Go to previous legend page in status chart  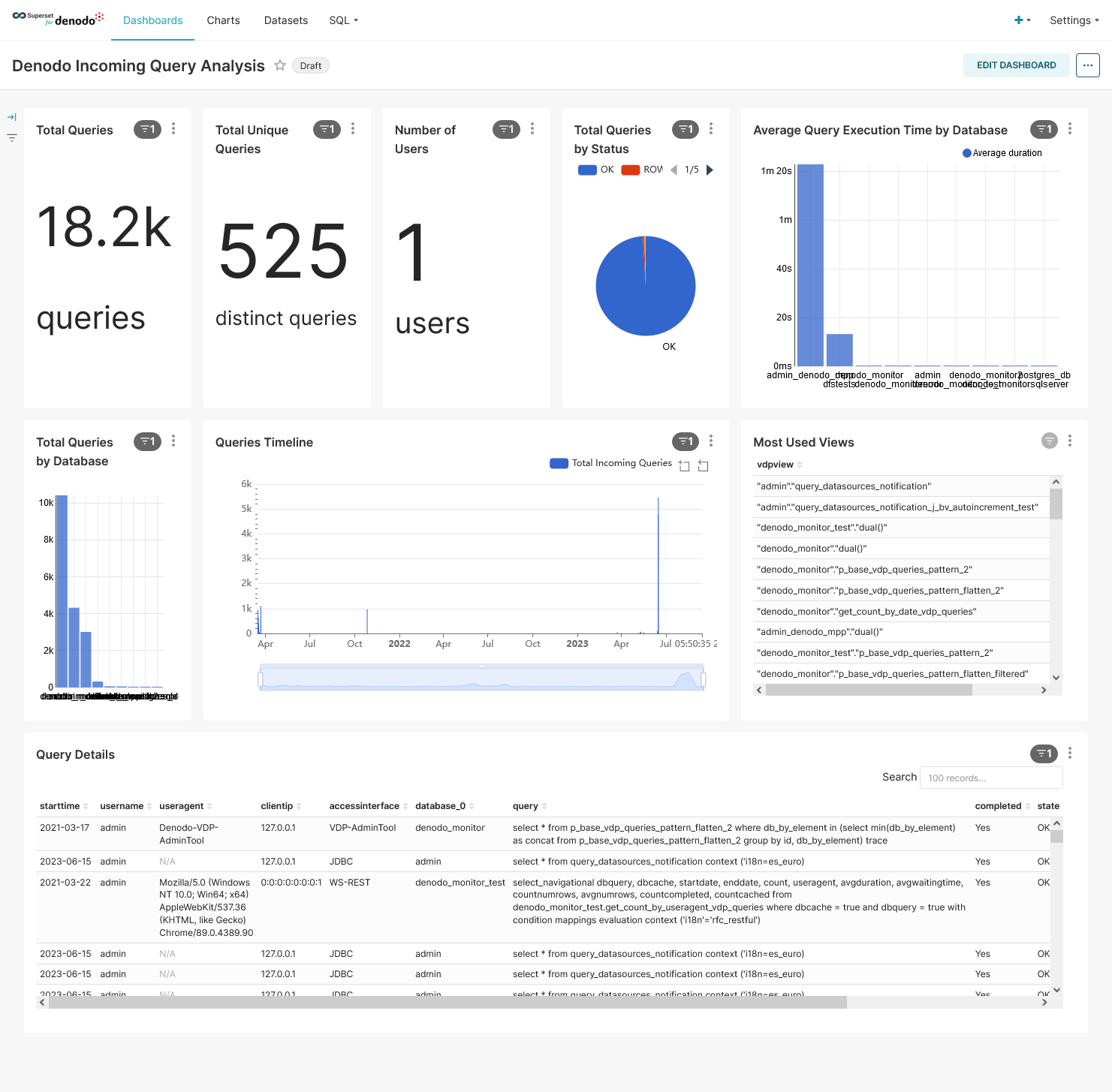click(674, 170)
